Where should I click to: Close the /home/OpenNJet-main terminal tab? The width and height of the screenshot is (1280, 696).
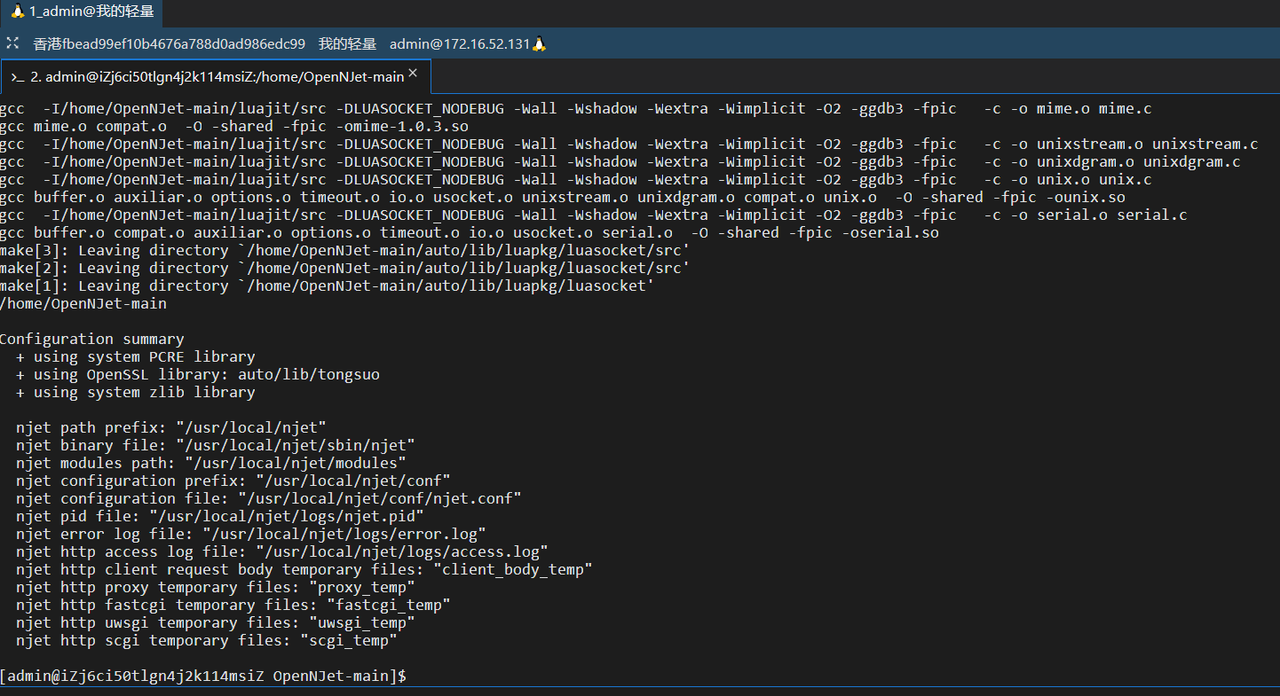(414, 75)
